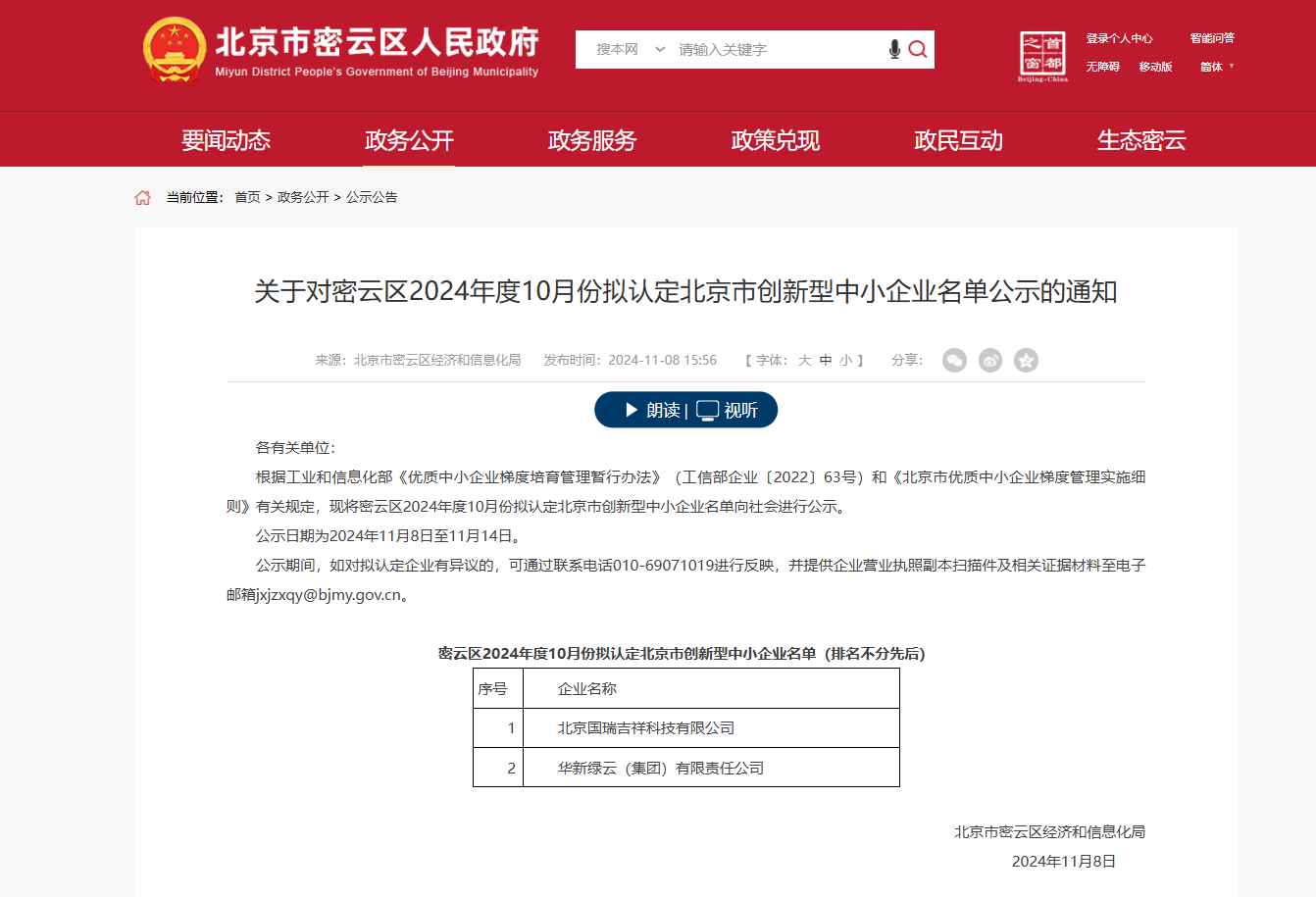Go to 生态密云 section
The height and width of the screenshot is (897, 1316).
tap(1141, 140)
